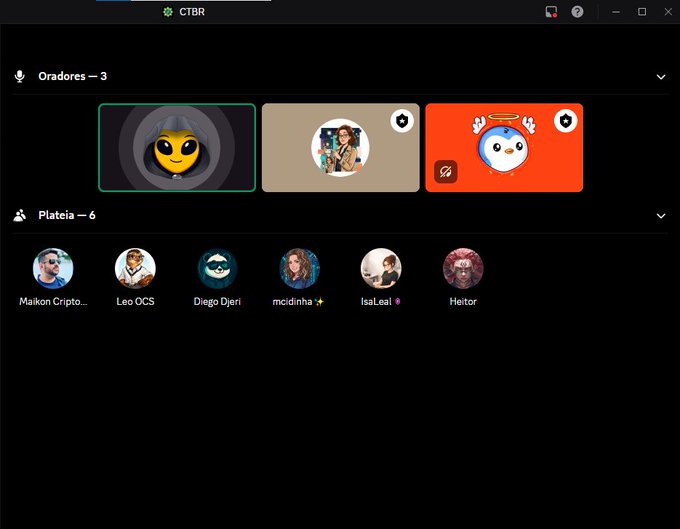This screenshot has width=680, height=529.
Task: Click the moderator badge on the orange penguin tile
Action: pyautogui.click(x=565, y=121)
